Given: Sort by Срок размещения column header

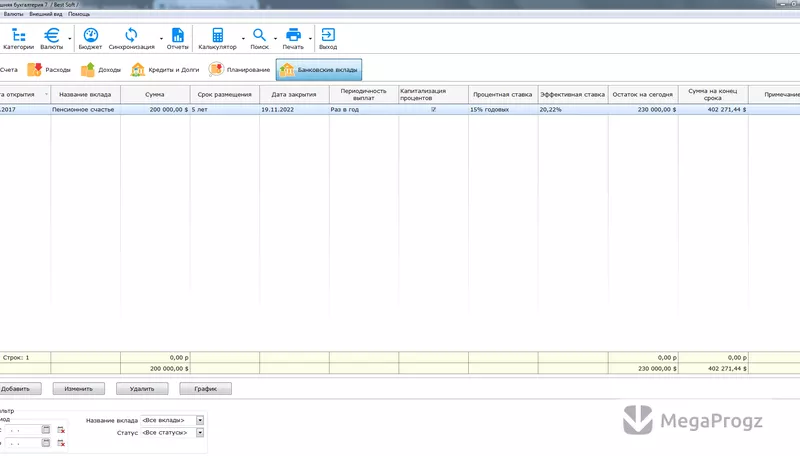Looking at the screenshot, I should [224, 94].
